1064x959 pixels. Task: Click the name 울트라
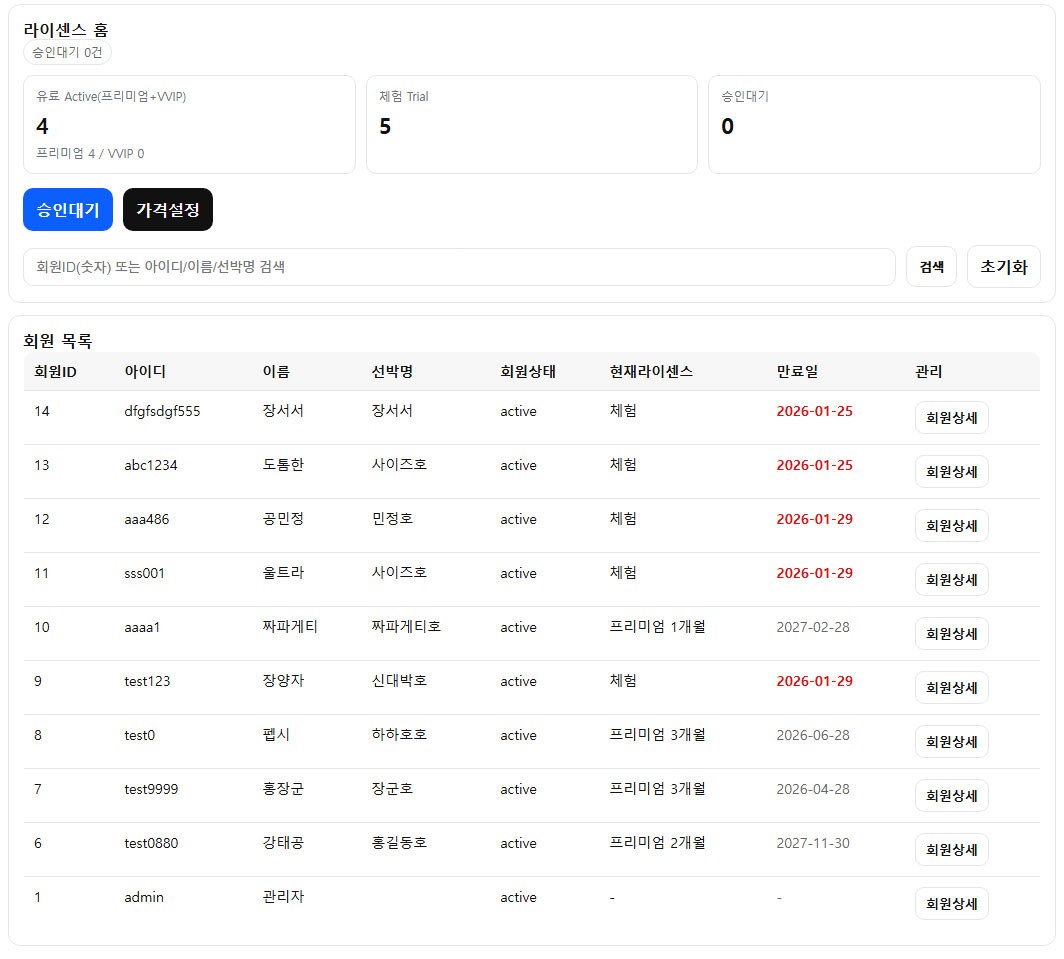tap(283, 572)
